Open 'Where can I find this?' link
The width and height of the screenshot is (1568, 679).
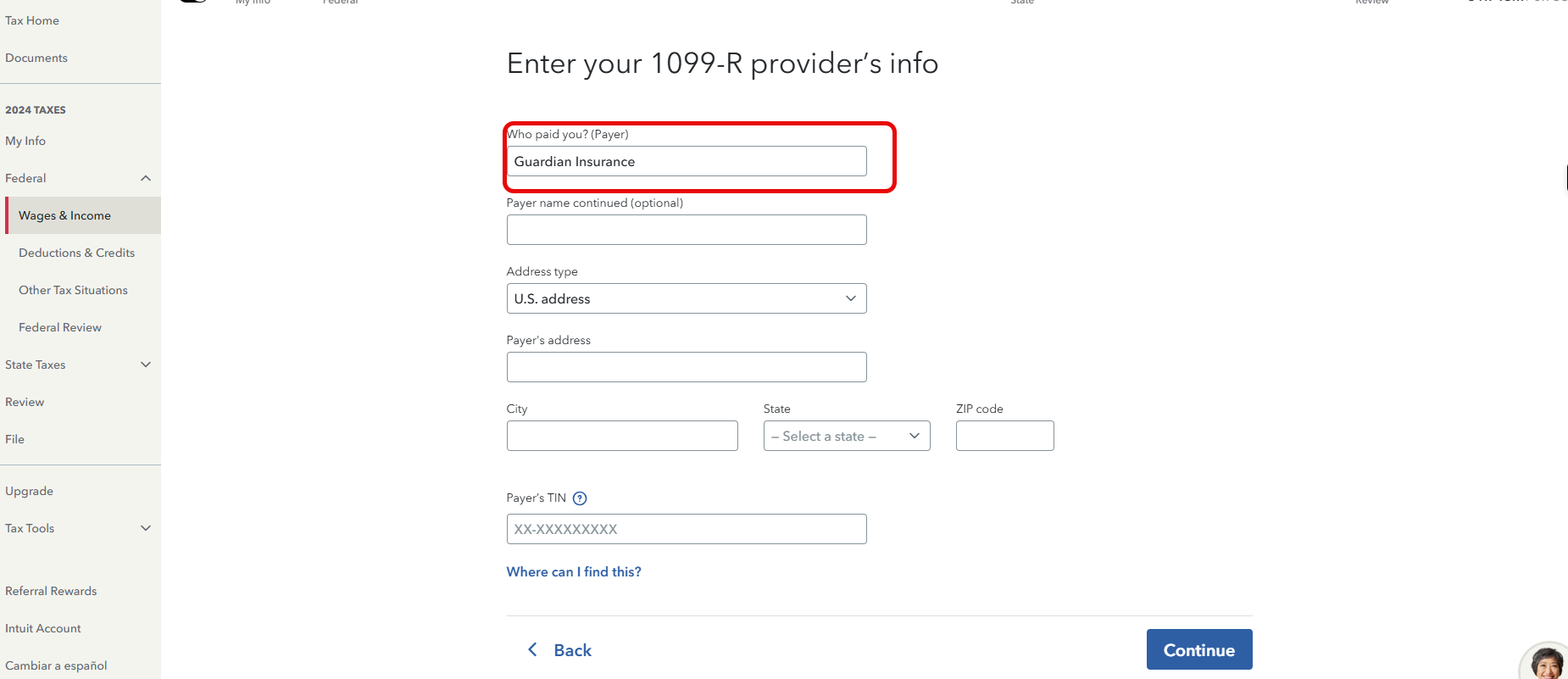[x=574, y=571]
